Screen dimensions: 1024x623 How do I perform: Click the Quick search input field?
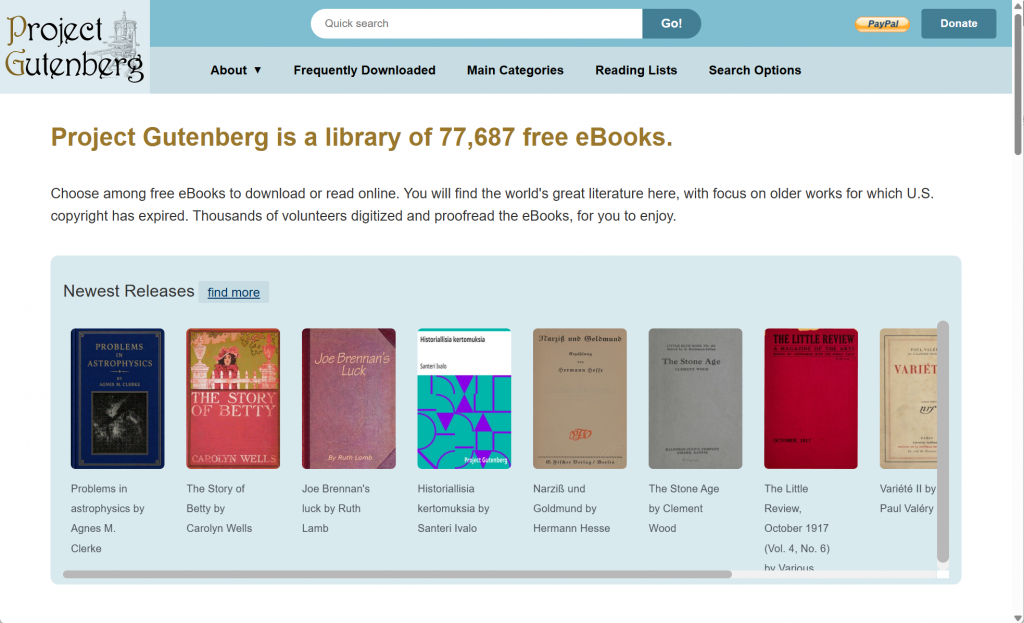(477, 24)
